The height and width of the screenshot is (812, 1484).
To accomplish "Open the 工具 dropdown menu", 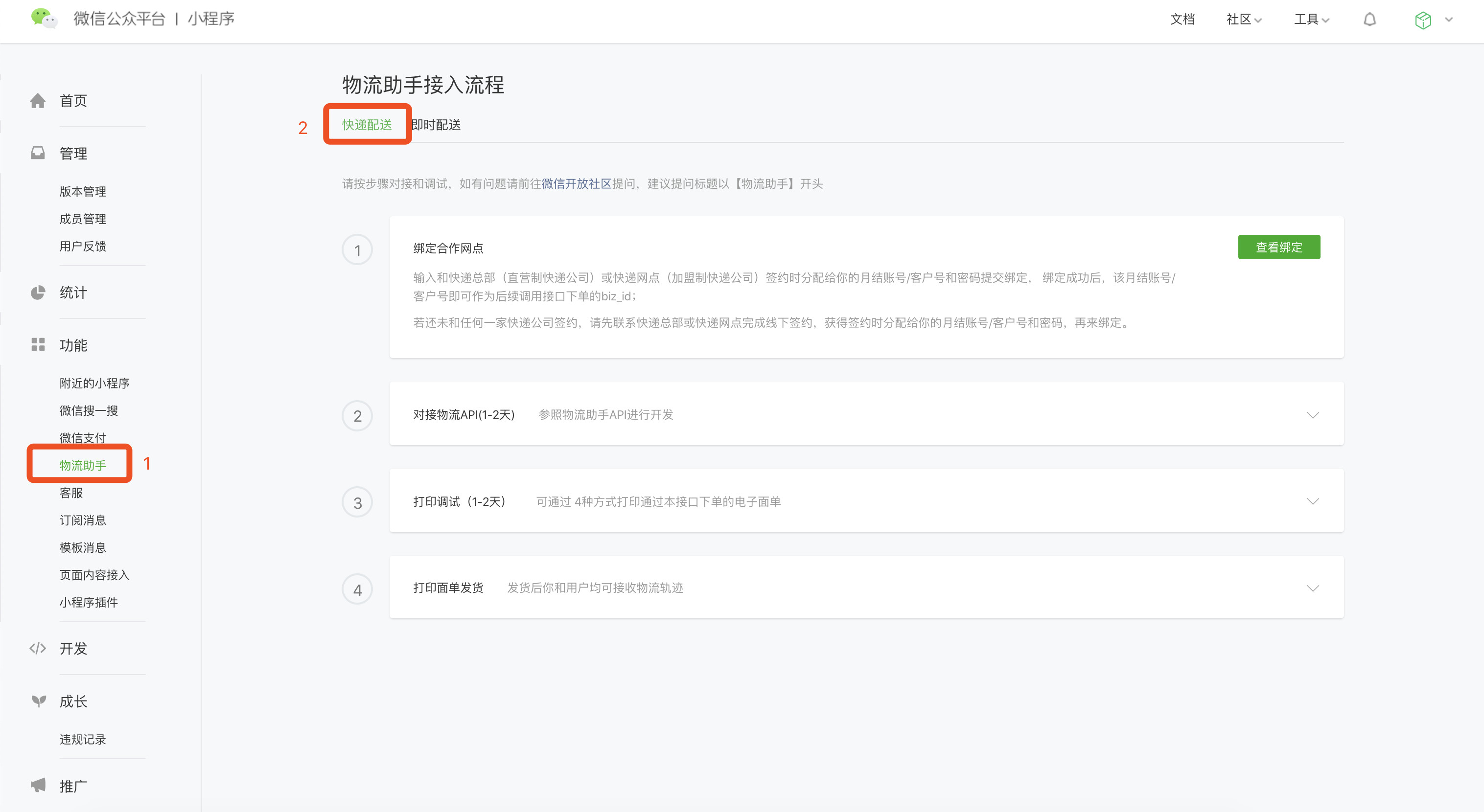I will (x=1311, y=20).
